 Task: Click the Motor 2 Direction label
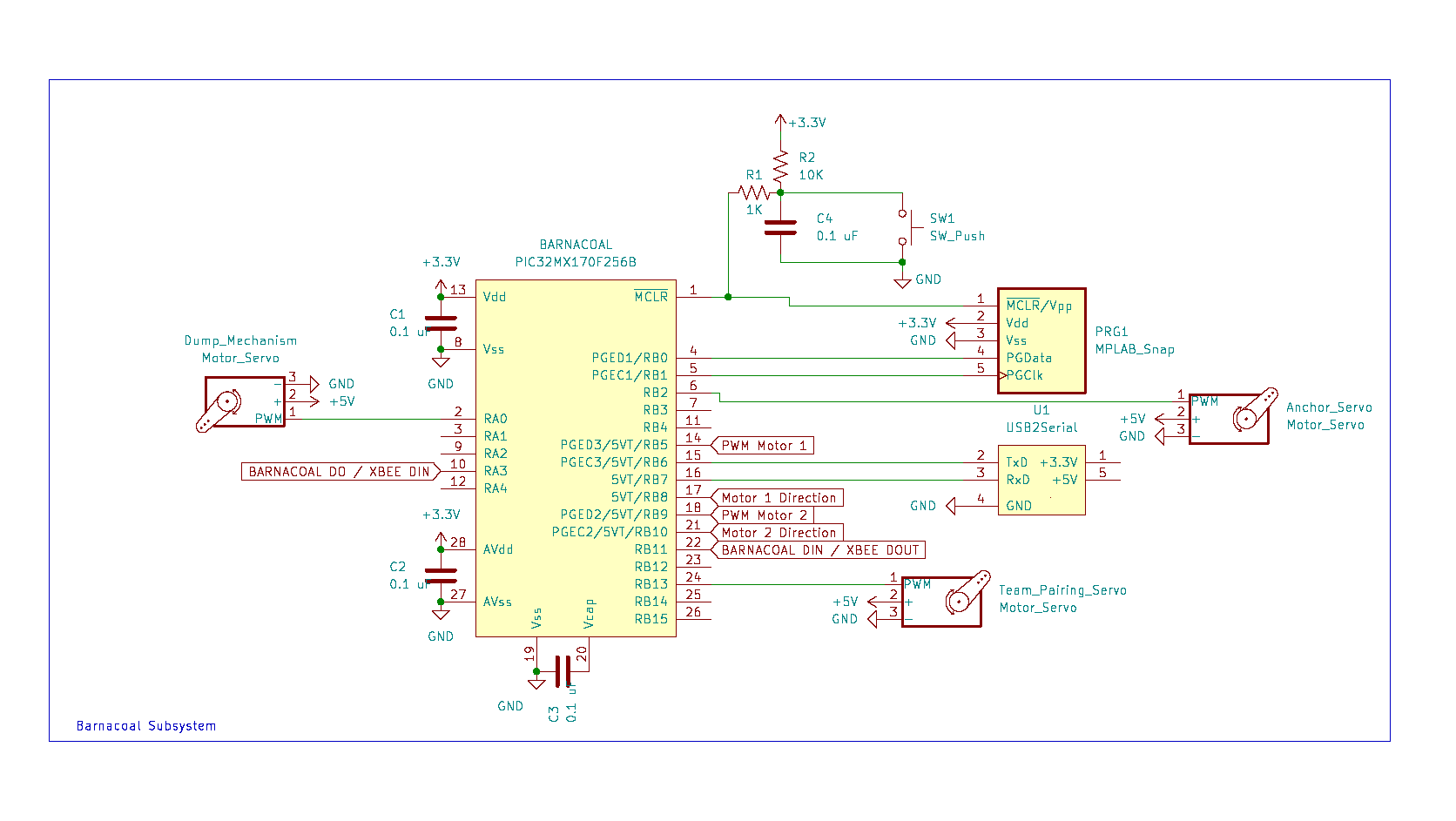778,532
